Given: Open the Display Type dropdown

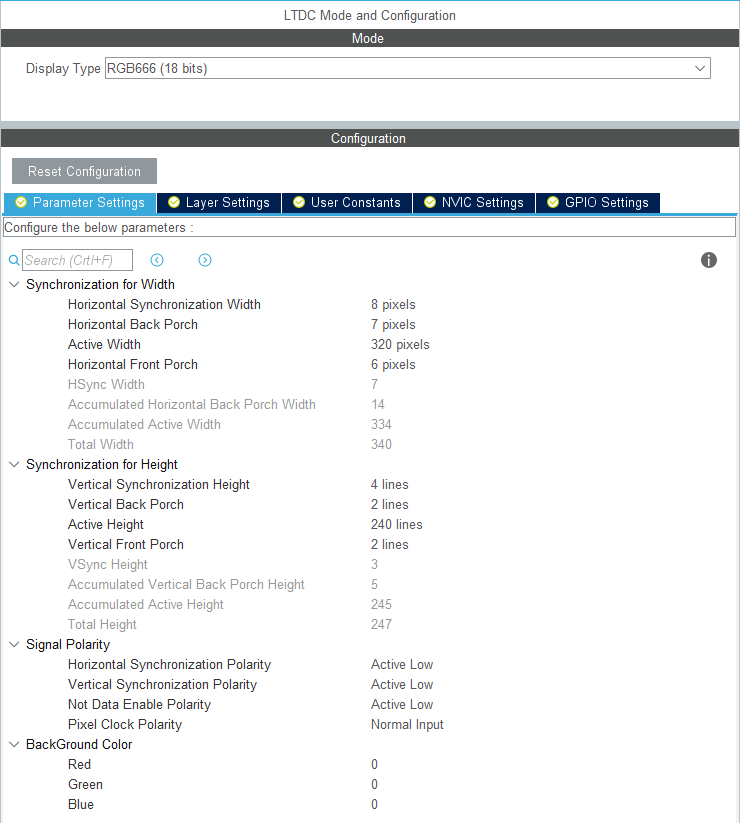Looking at the screenshot, I should coord(408,68).
